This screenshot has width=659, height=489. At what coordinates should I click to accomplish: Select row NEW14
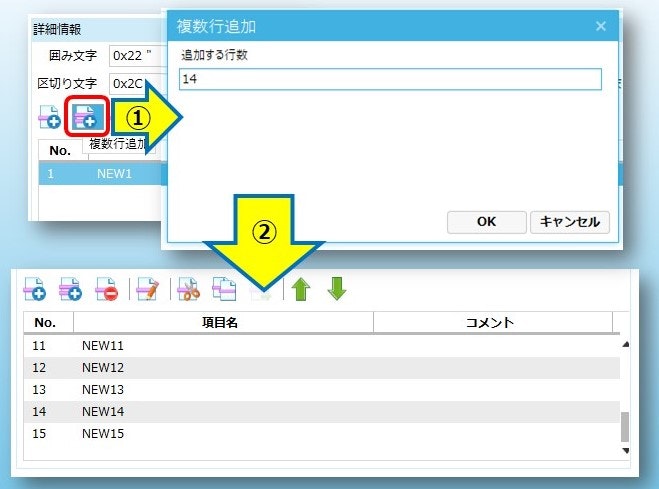coord(322,411)
